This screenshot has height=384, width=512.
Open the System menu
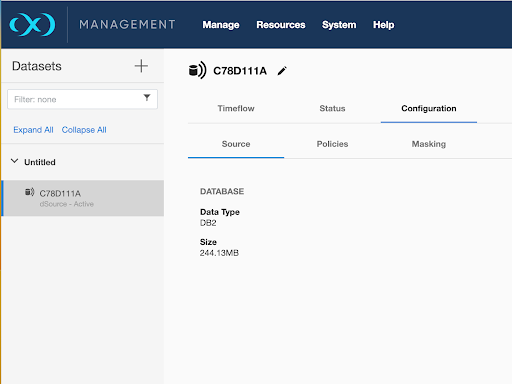[x=339, y=25]
